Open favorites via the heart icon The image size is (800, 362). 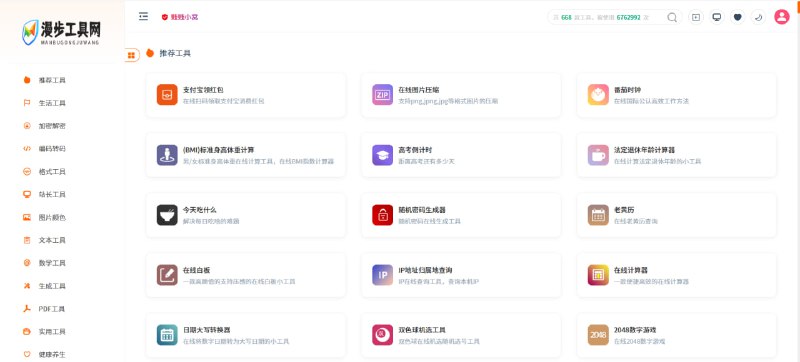[737, 17]
